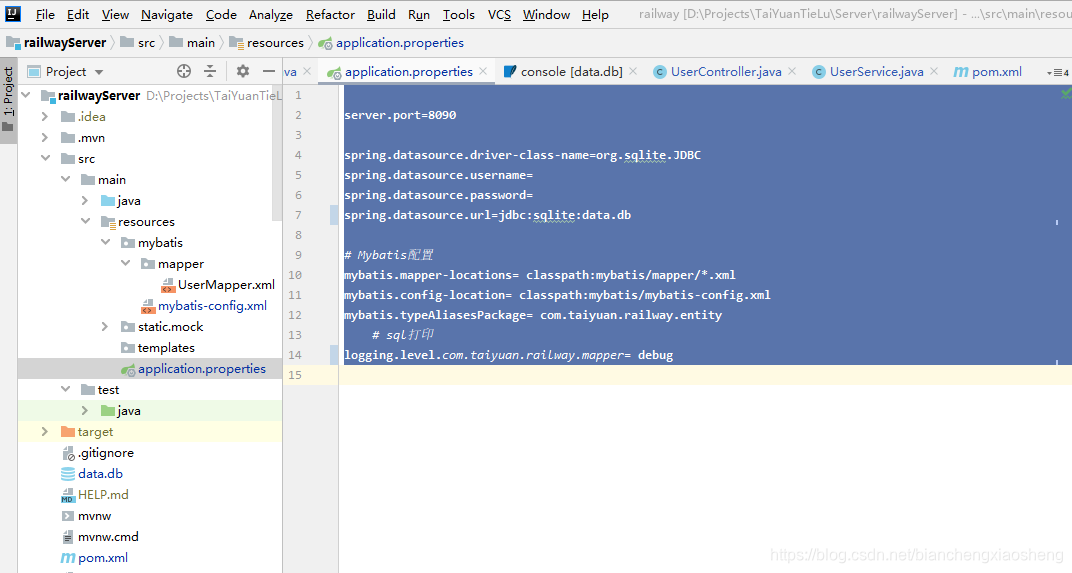The width and height of the screenshot is (1072, 573).
Task: Close the UserController.java tab
Action: 792,71
